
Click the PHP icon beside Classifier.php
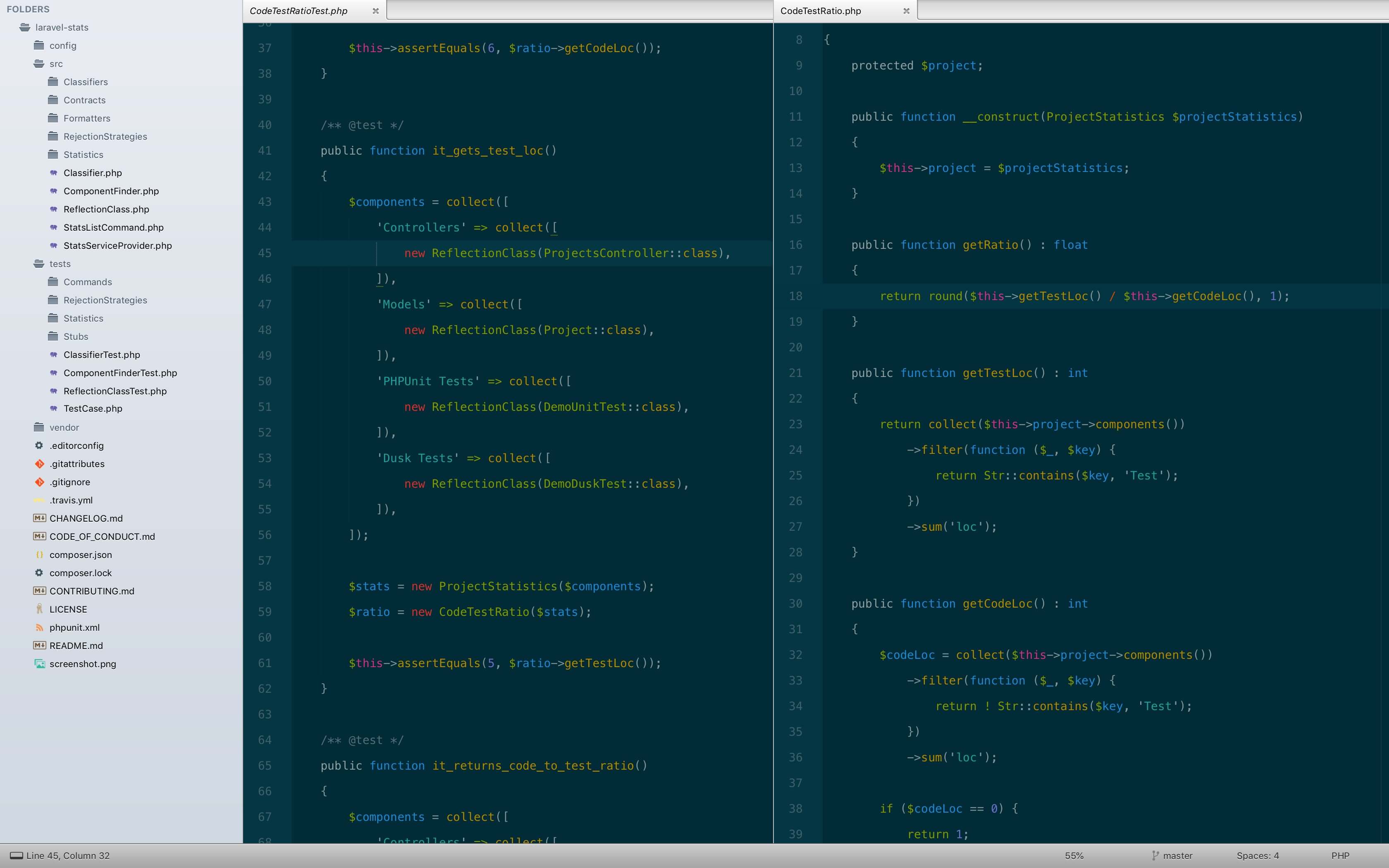click(53, 173)
